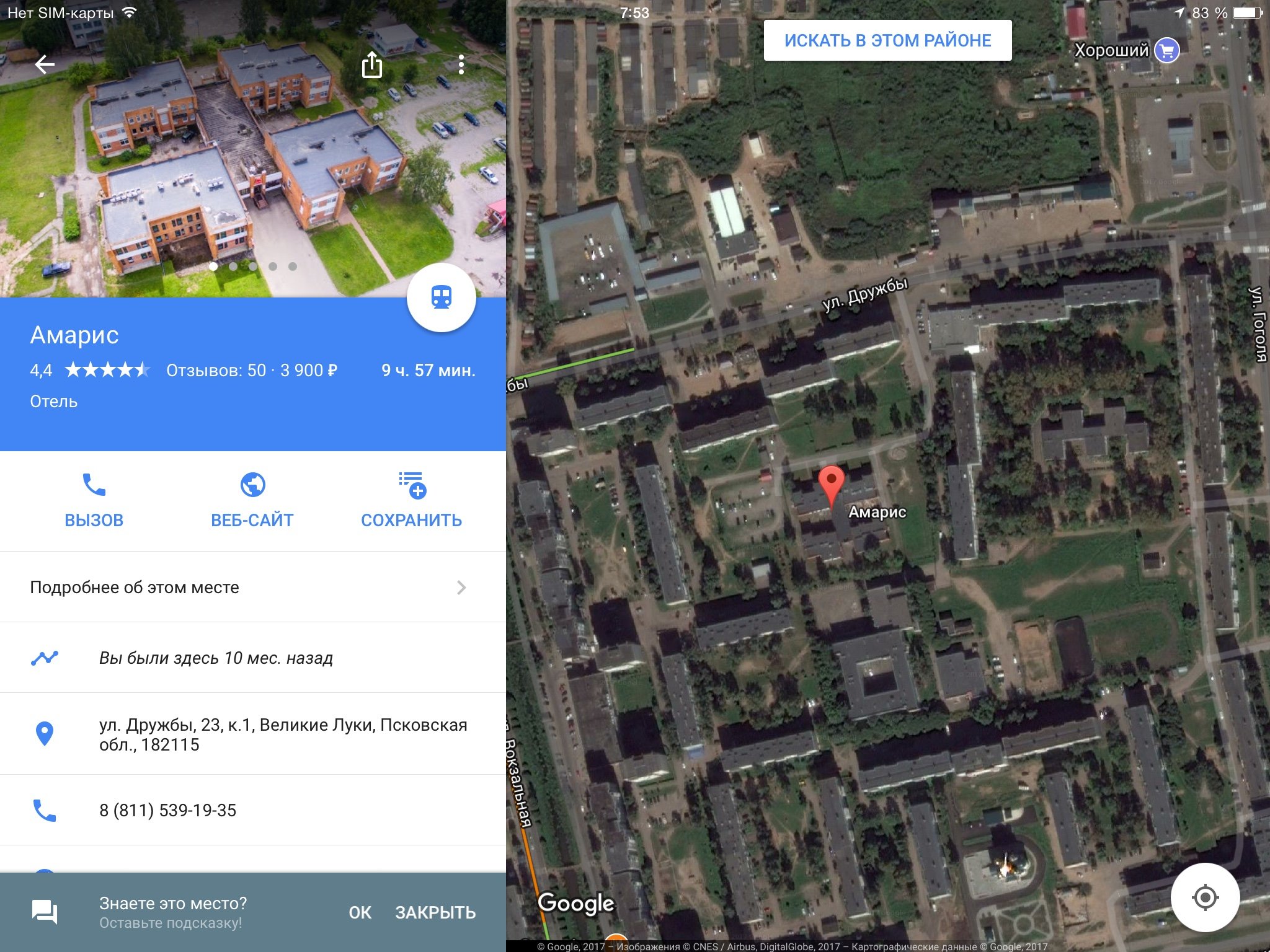
Task: Tap the back arrow on the photo
Action: 45,64
